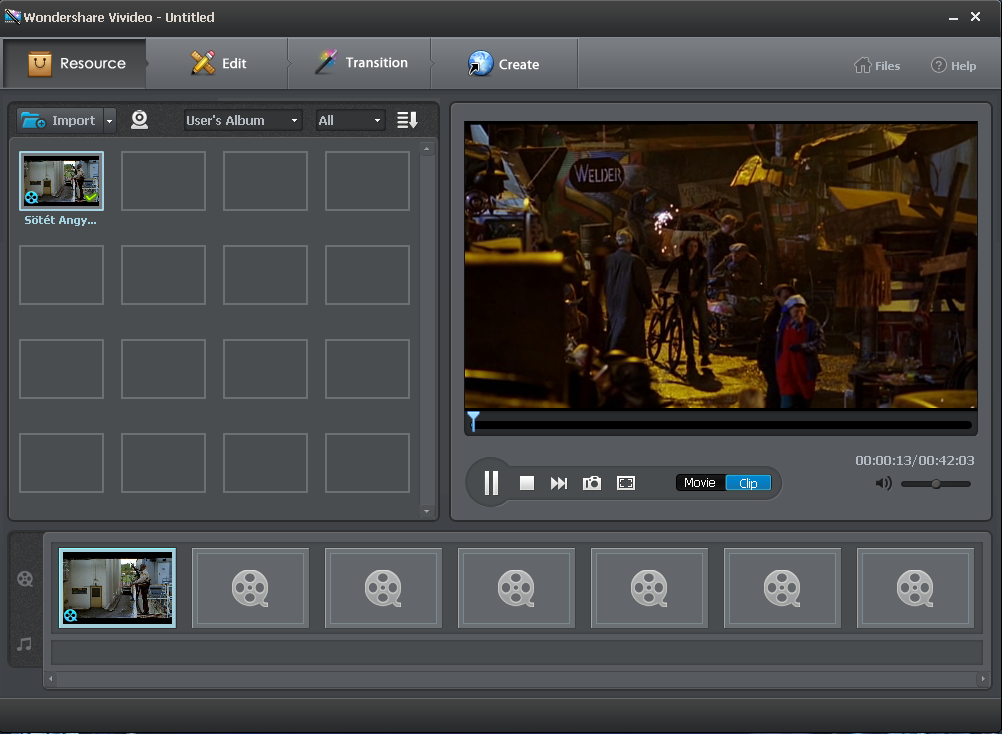Expand the Import dropdown arrow
1002x734 pixels.
[109, 120]
